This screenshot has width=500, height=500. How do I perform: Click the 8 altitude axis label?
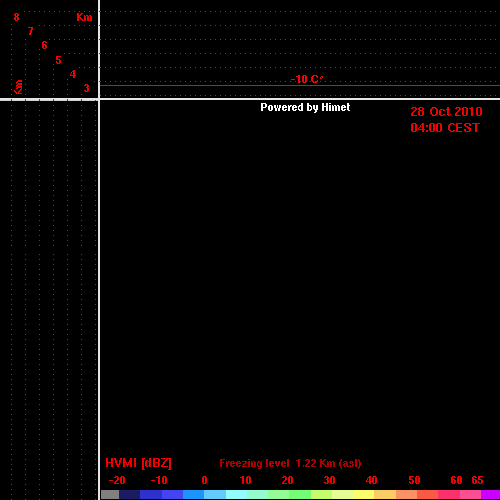tap(16, 17)
